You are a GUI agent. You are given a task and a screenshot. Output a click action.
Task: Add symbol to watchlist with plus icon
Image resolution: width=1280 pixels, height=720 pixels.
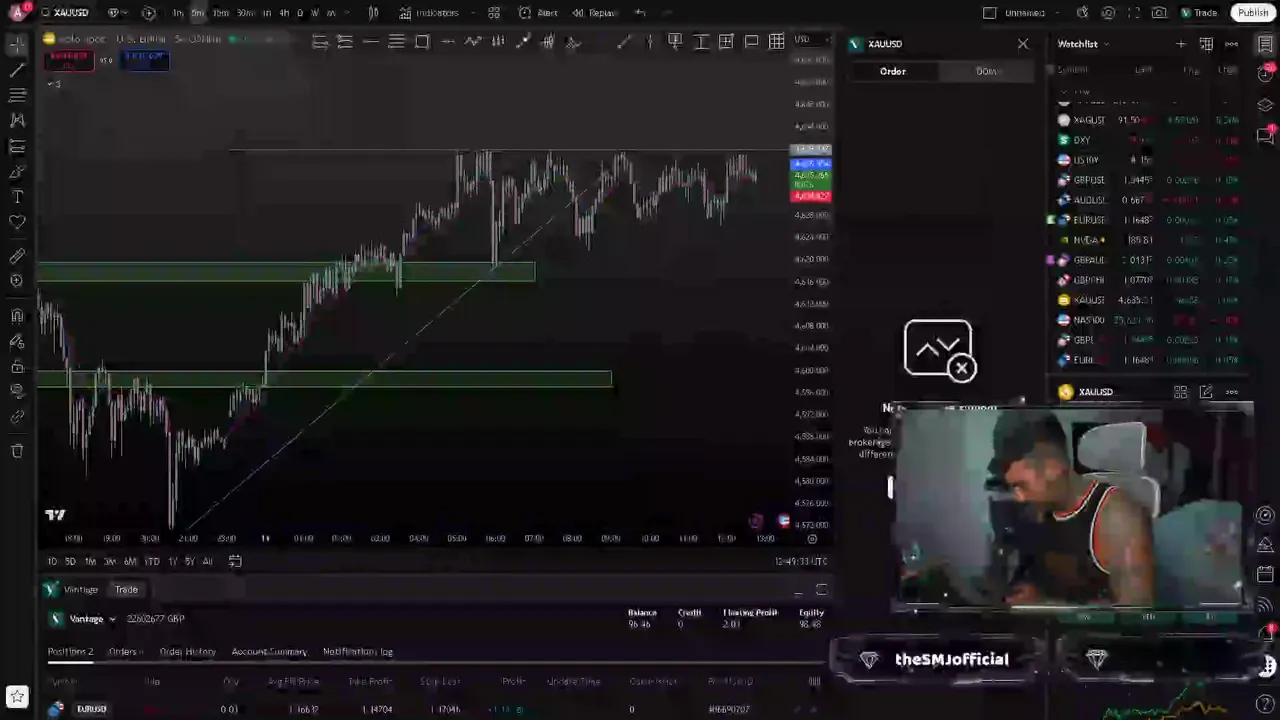[x=1181, y=44]
